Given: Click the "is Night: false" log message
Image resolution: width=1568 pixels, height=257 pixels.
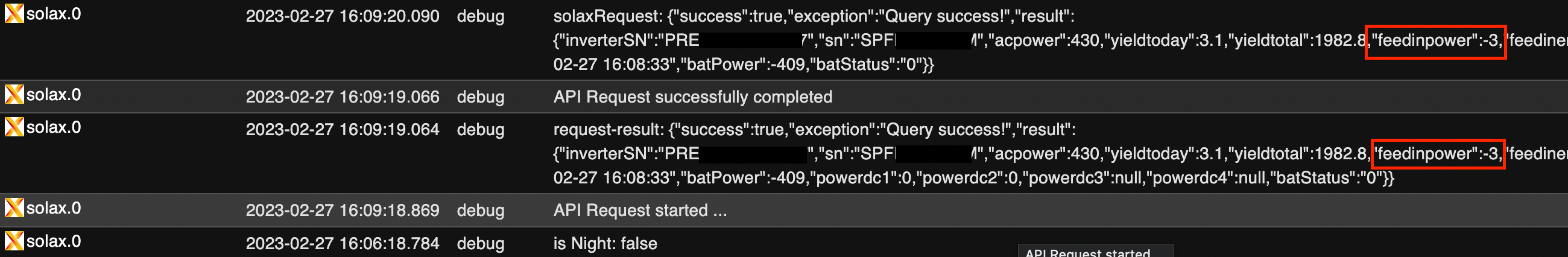Looking at the screenshot, I should coord(605,244).
